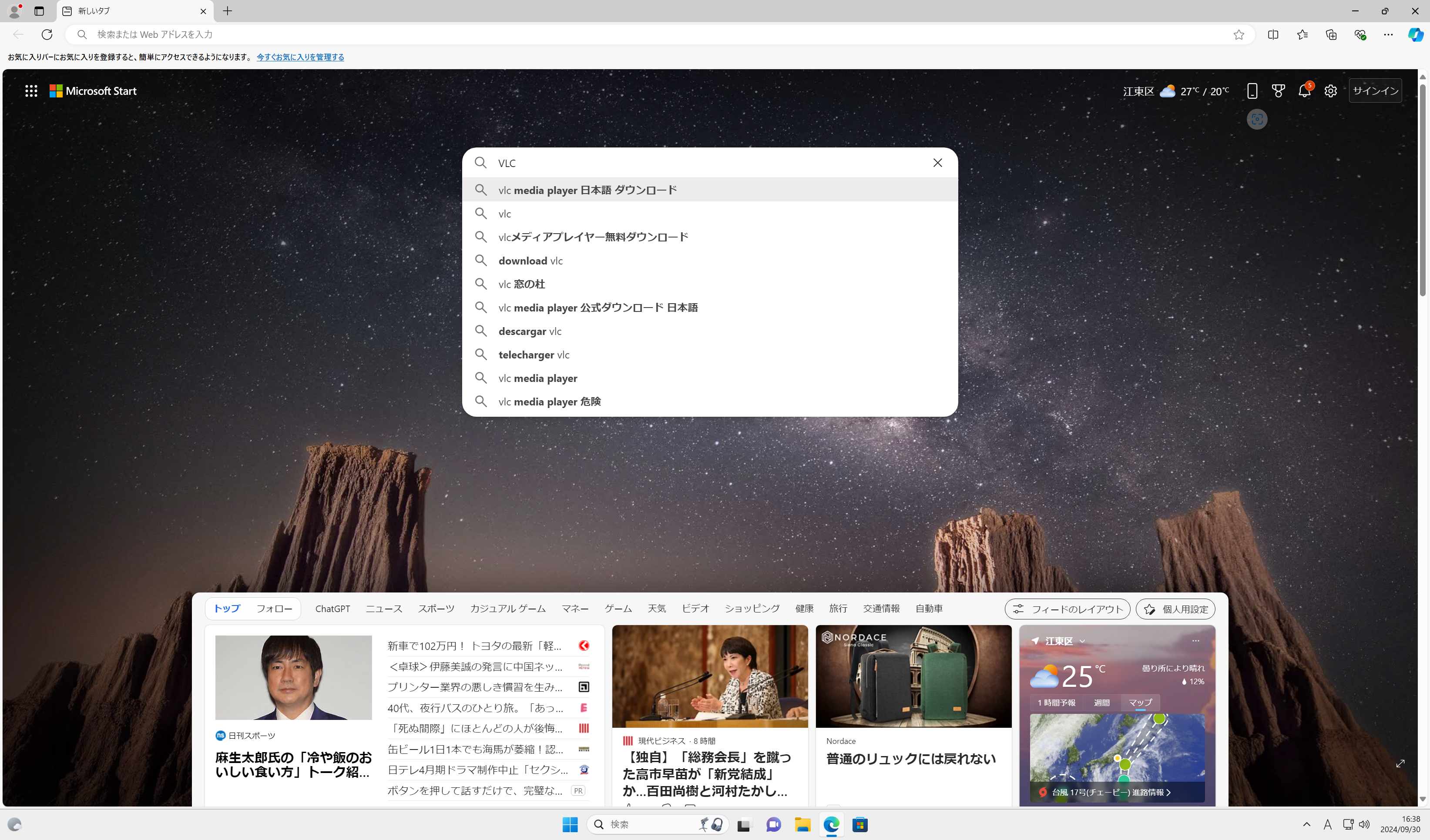Select suggestion vlc 窓の杜

pyautogui.click(x=710, y=284)
